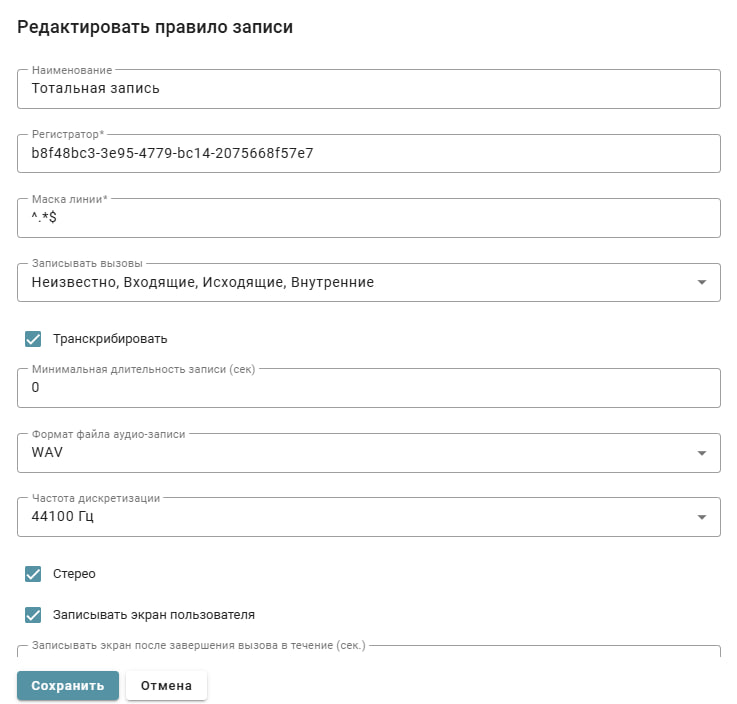737x704 pixels.
Task: Toggle the 'Стерео' checkbox
Action: [x=33, y=574]
